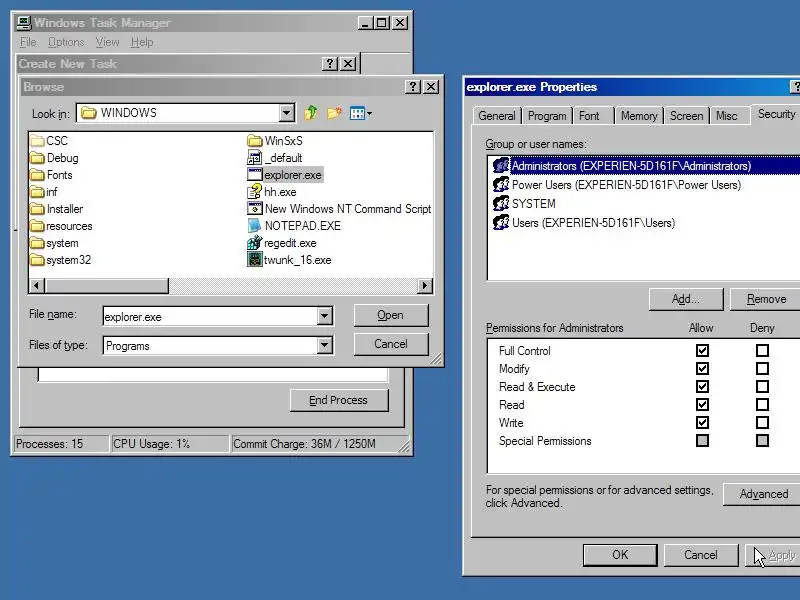Select the WinSxS folder icon
Image resolution: width=800 pixels, height=600 pixels.
(x=255, y=140)
